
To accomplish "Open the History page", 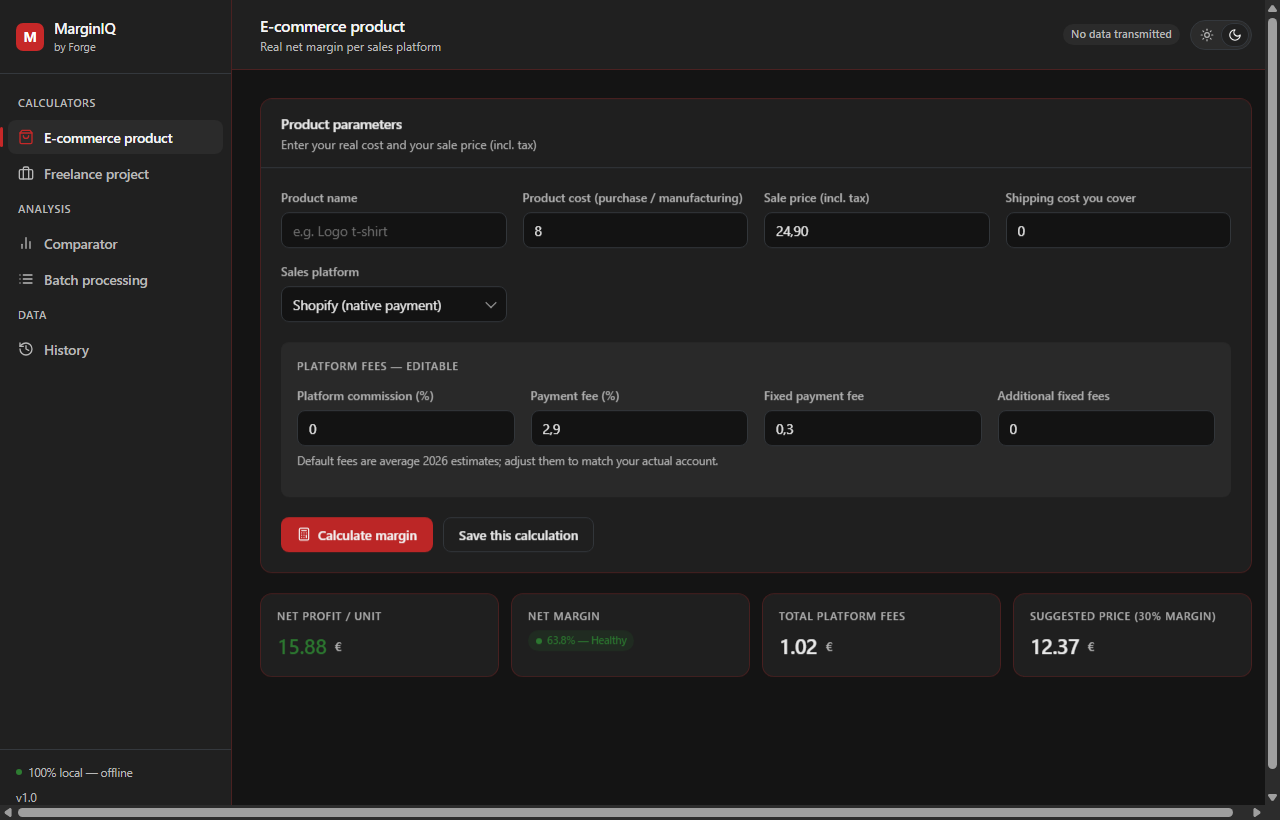I will click(x=115, y=350).
